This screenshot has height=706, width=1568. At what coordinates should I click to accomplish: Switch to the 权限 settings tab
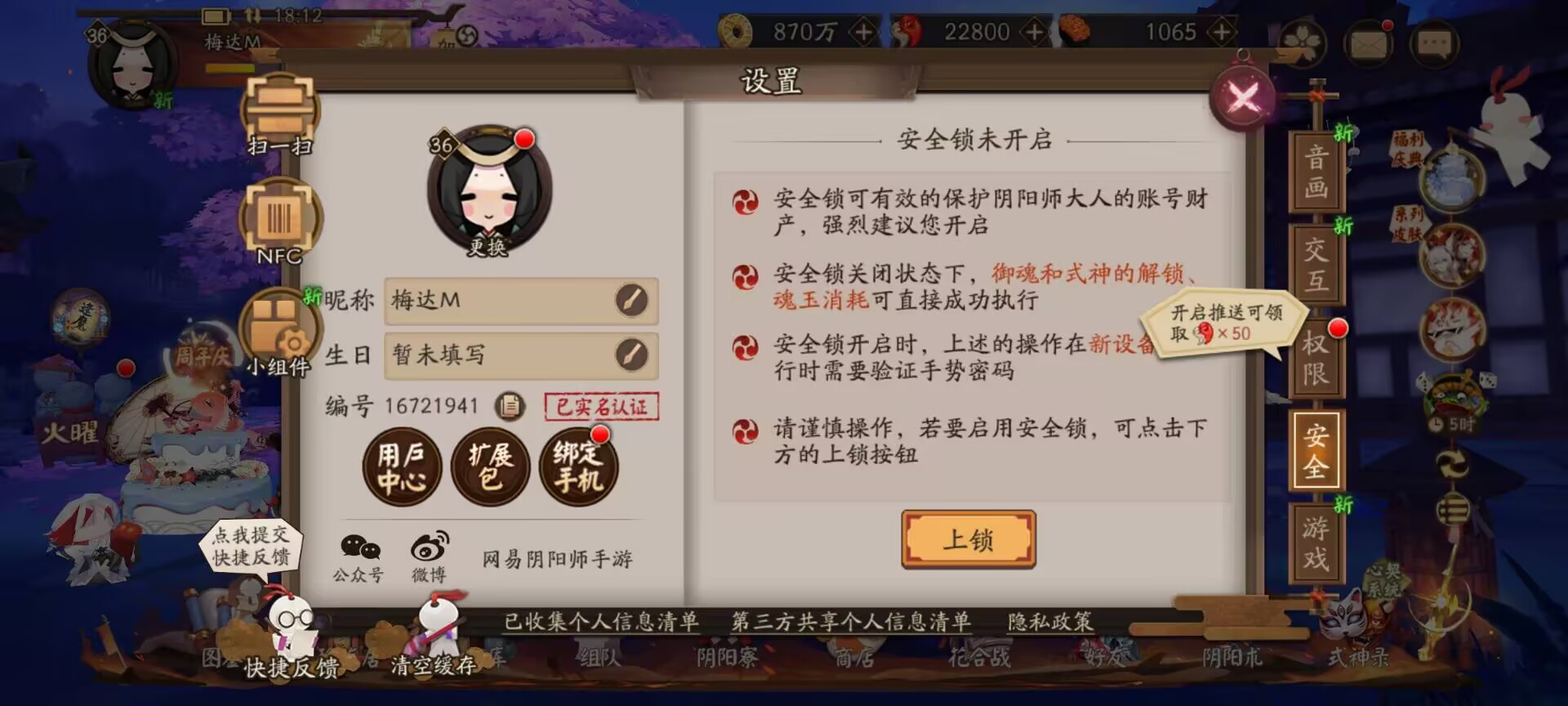coord(1315,358)
